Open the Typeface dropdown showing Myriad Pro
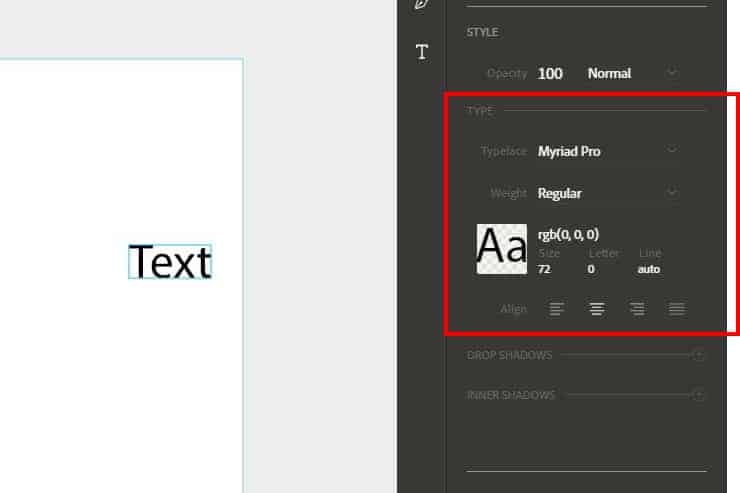This screenshot has width=740, height=493. coord(607,151)
